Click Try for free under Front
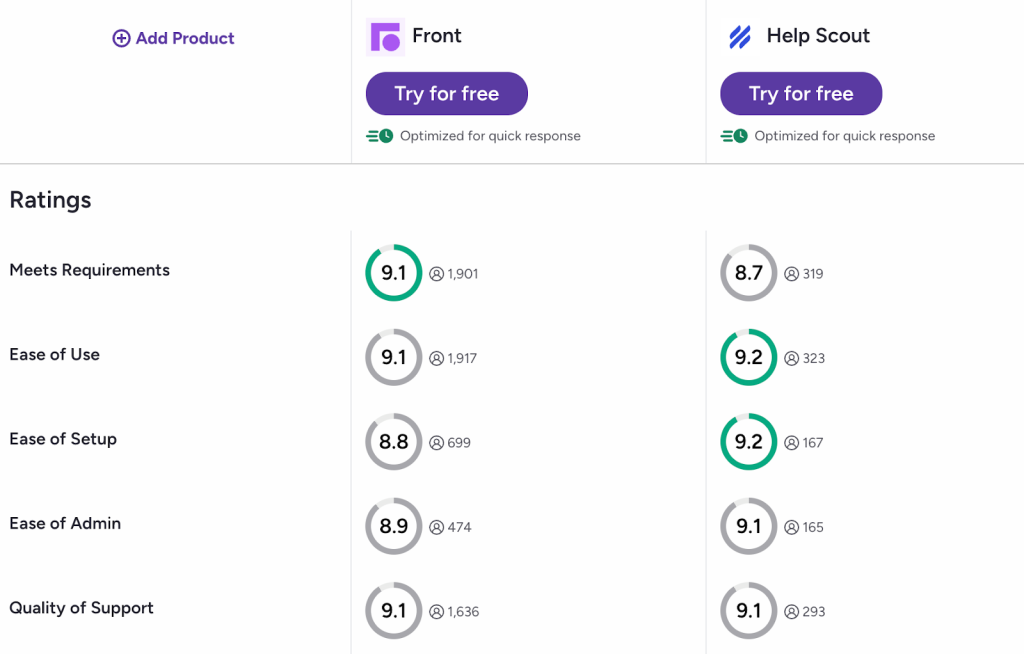The image size is (1024, 654). 446,93
